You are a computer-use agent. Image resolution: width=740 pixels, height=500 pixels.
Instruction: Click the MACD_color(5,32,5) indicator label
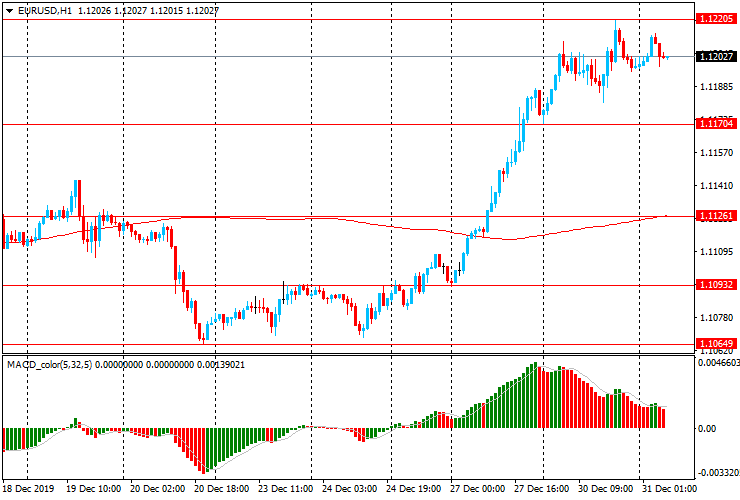click(50, 365)
